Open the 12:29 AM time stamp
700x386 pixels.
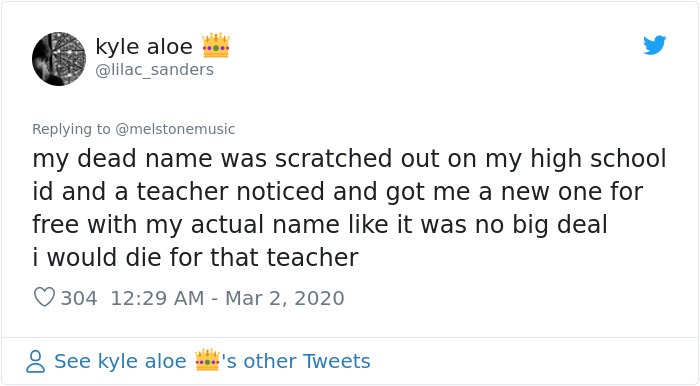click(x=157, y=298)
